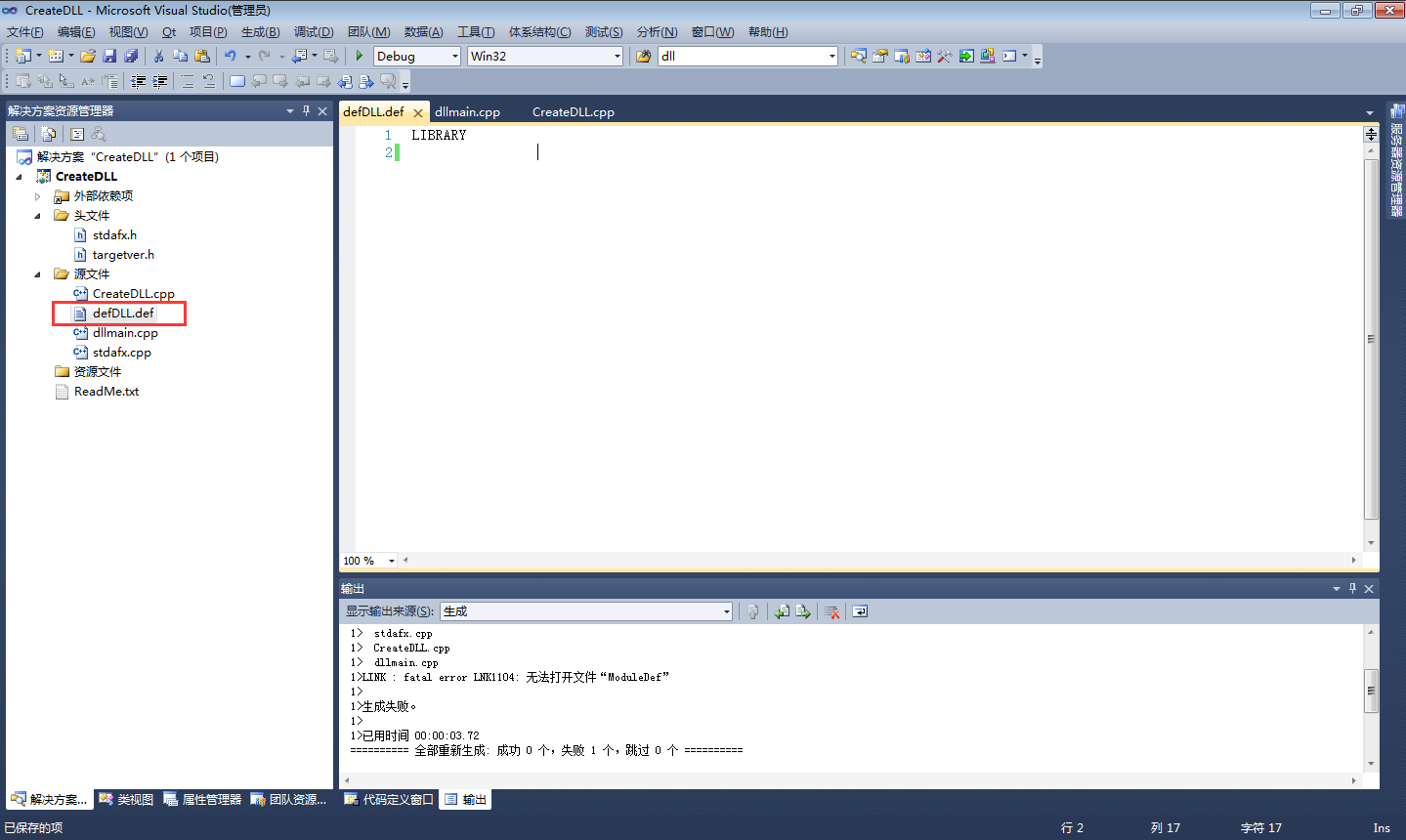Click the LNK1104 fatal error line

(510, 677)
